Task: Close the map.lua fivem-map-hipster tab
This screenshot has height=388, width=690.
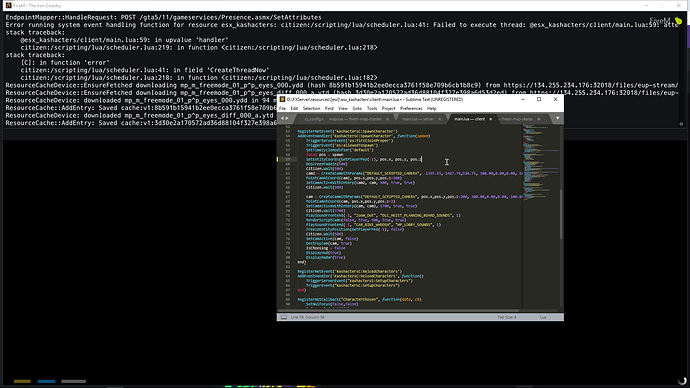Action: click(387, 119)
